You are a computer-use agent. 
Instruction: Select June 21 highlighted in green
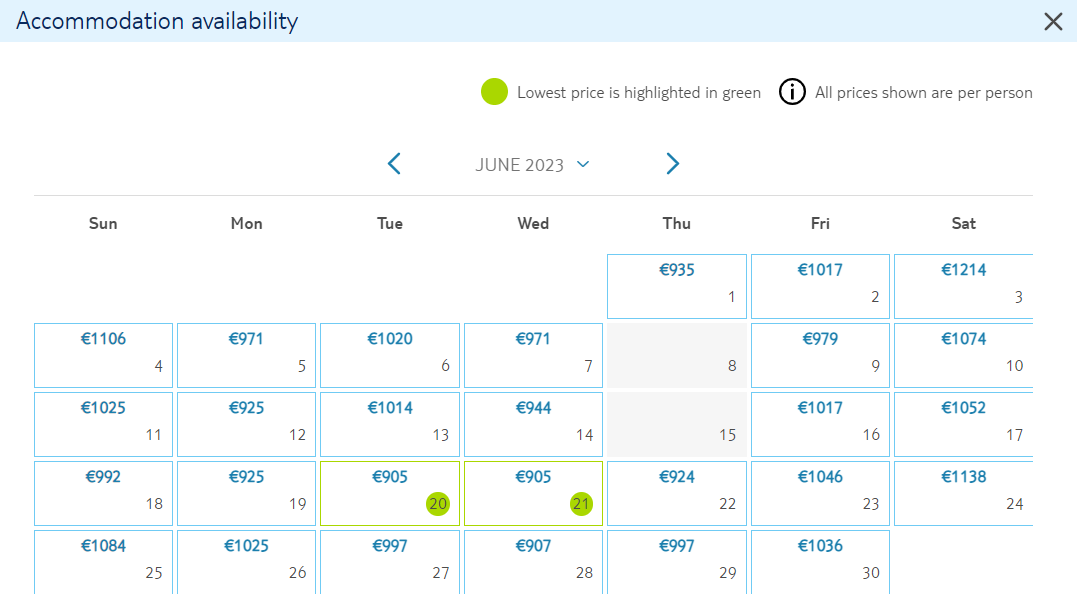(x=533, y=493)
